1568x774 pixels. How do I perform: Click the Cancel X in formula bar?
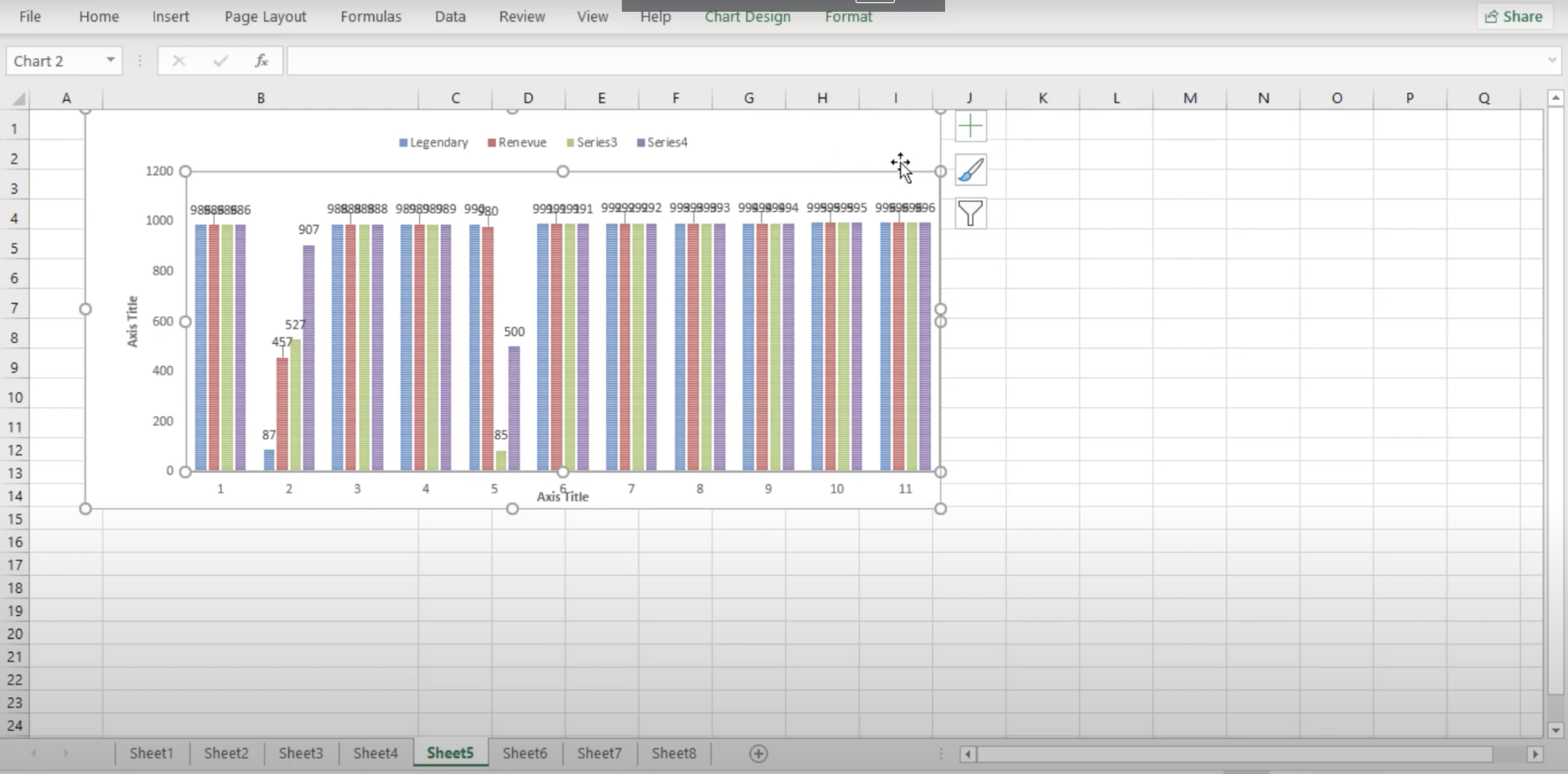tap(178, 61)
